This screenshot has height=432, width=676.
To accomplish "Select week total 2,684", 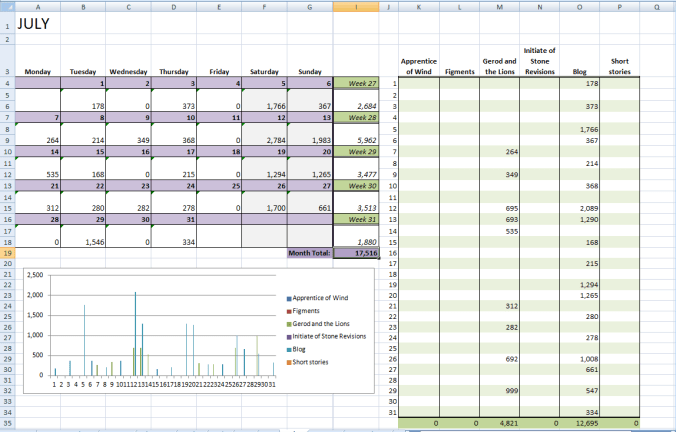I will tap(356, 106).
